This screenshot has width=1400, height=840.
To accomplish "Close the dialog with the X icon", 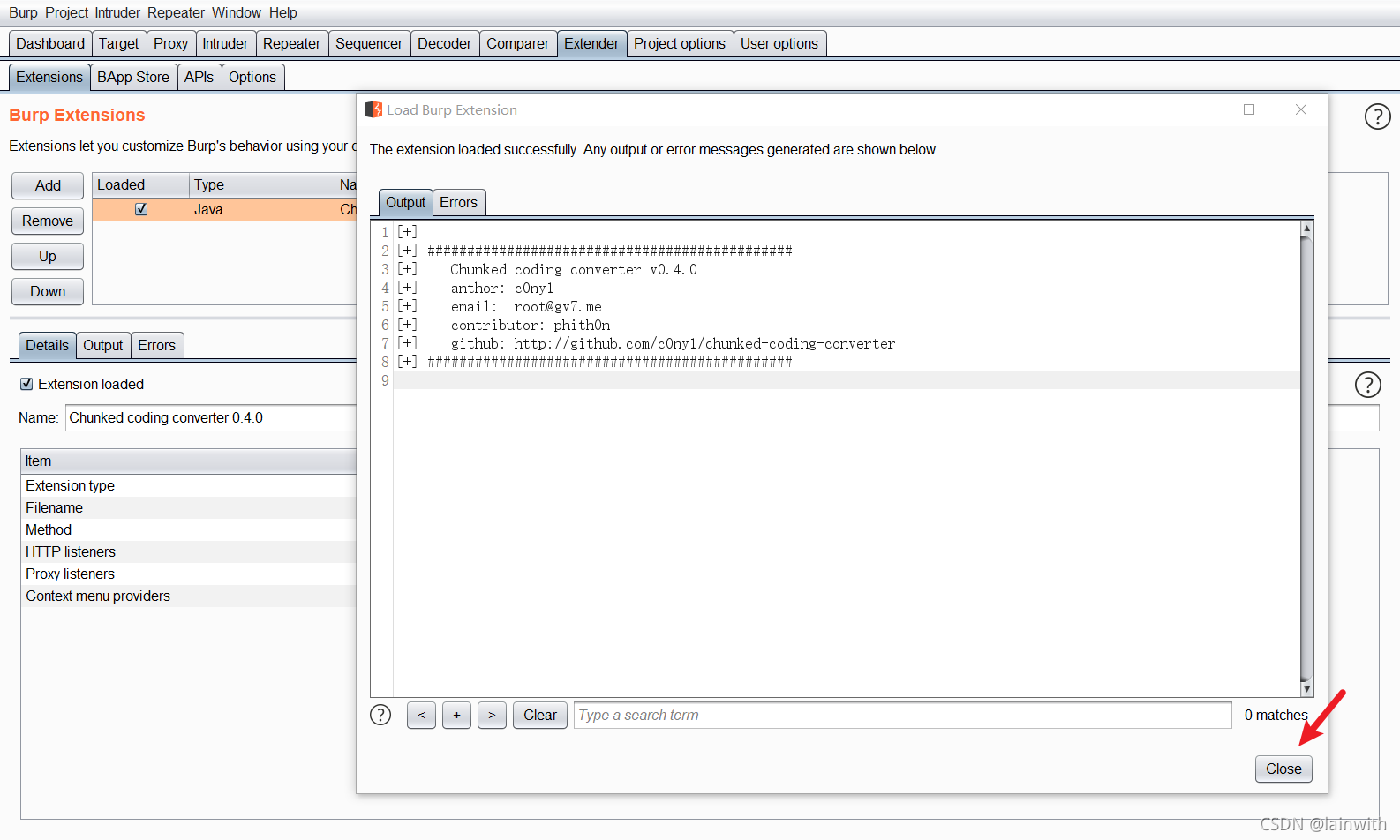I will (1301, 109).
